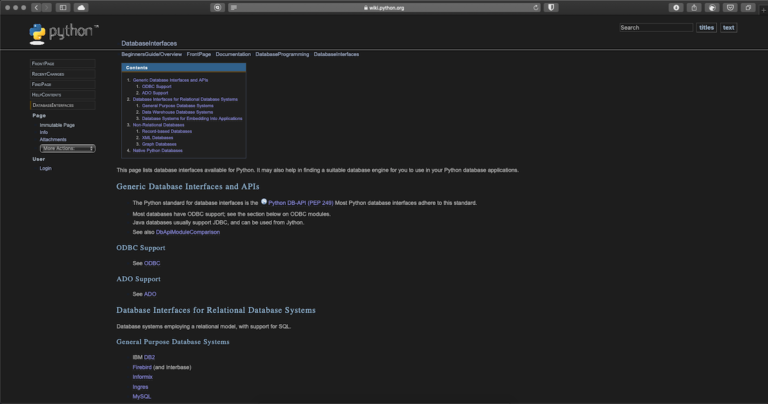Go forward using Safari's forward arrow

click(x=47, y=7)
